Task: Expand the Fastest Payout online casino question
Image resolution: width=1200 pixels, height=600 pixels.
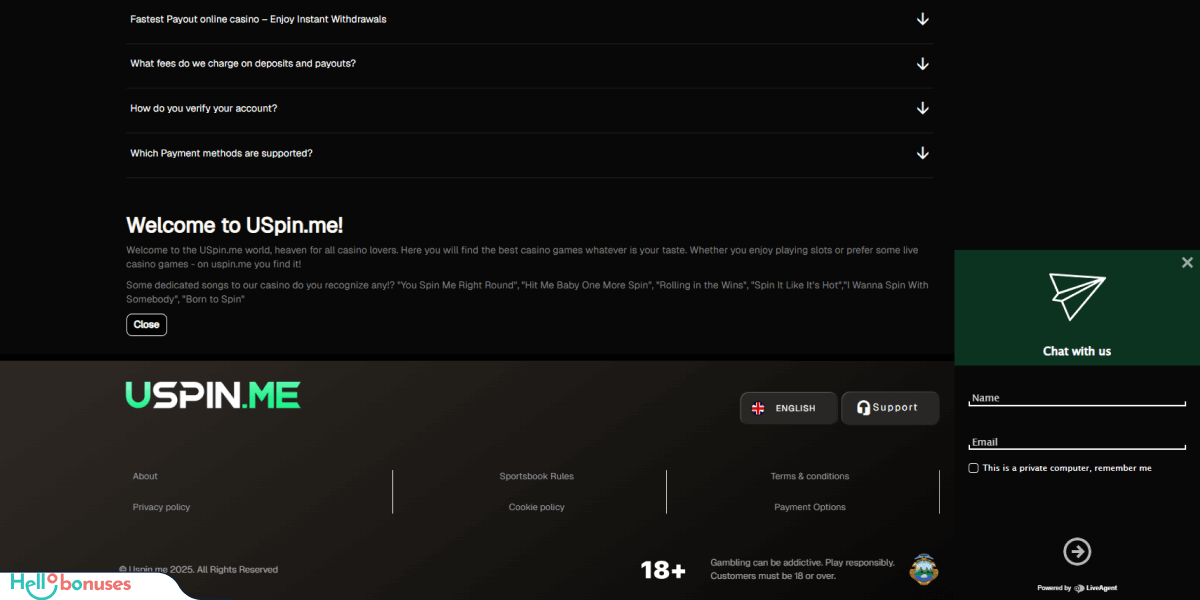Action: pyautogui.click(x=530, y=19)
